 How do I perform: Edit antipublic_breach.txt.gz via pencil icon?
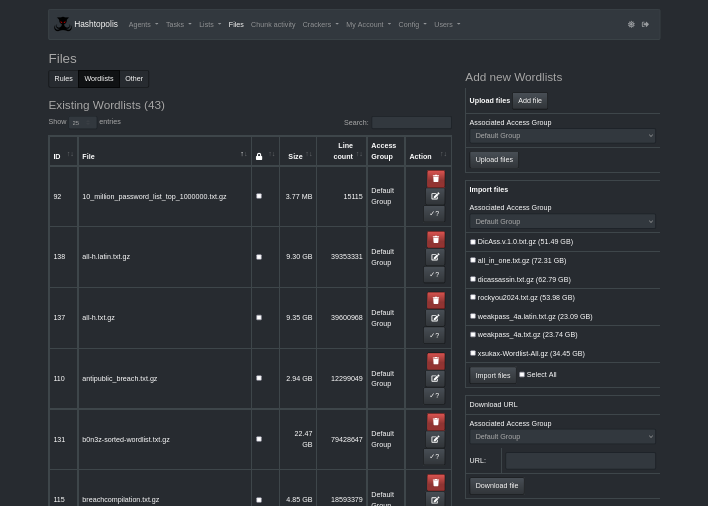point(435,379)
